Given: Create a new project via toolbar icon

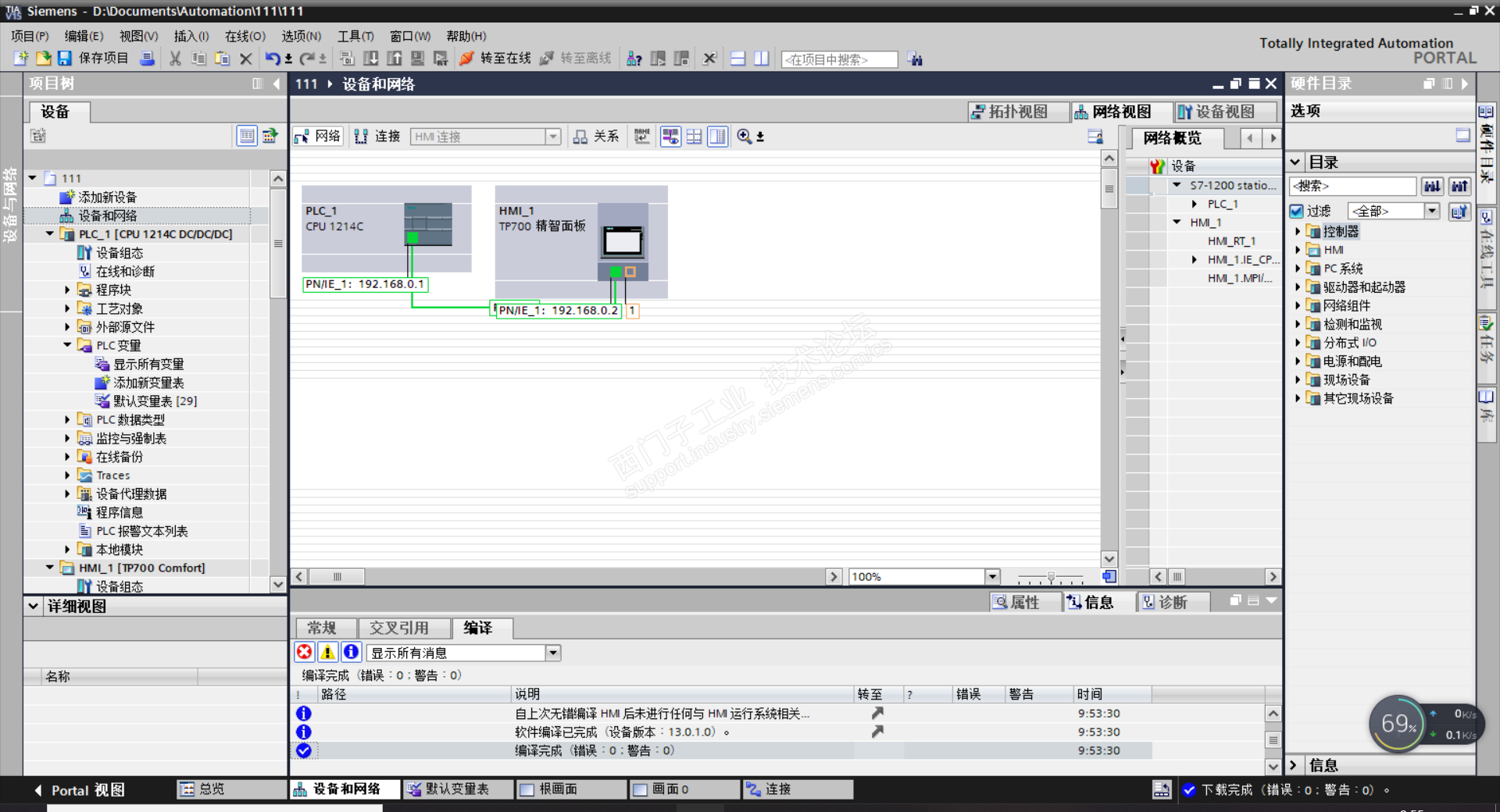Looking at the screenshot, I should click(21, 59).
